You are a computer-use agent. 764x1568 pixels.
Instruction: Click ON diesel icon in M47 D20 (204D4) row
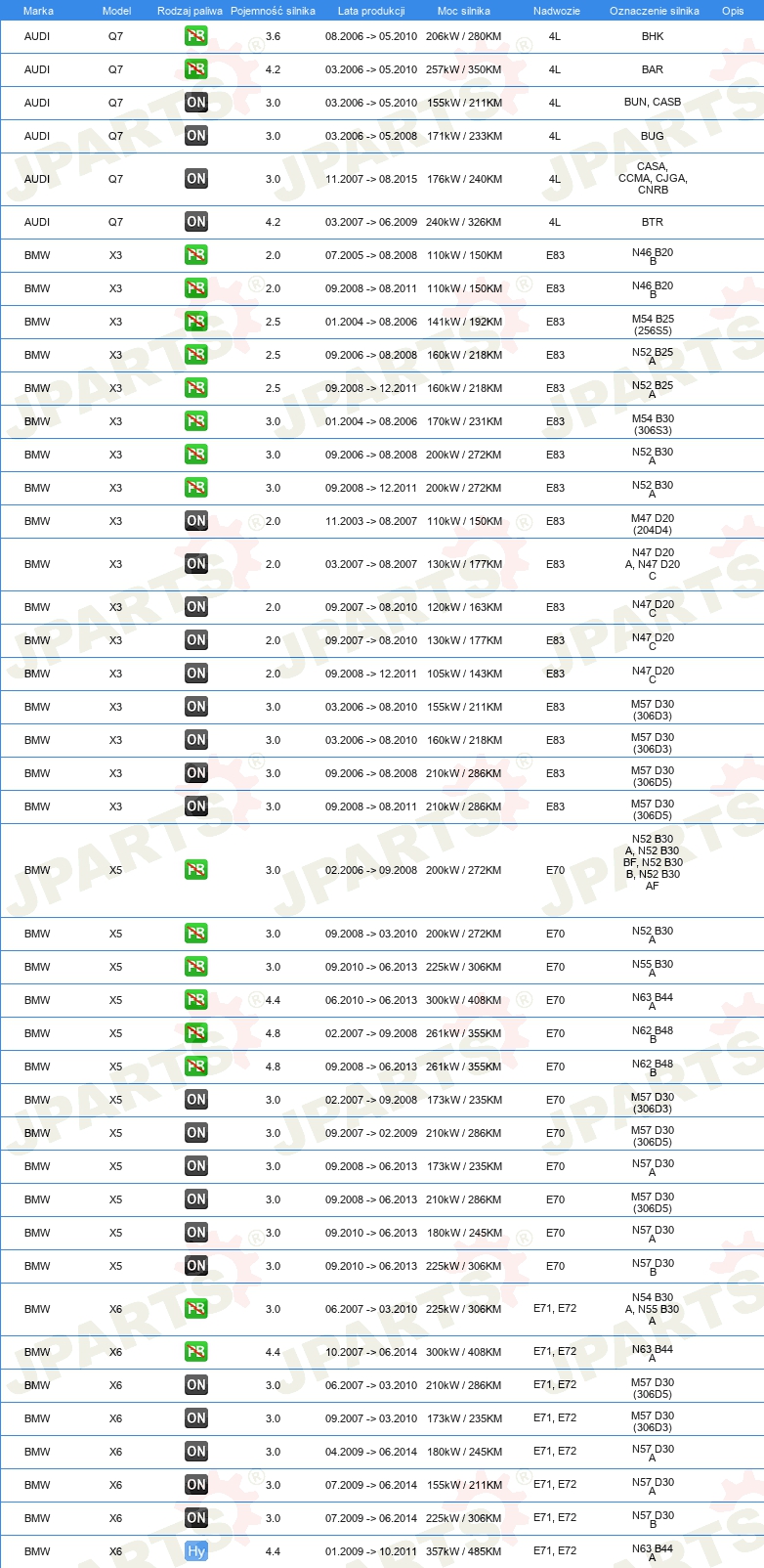coord(196,521)
